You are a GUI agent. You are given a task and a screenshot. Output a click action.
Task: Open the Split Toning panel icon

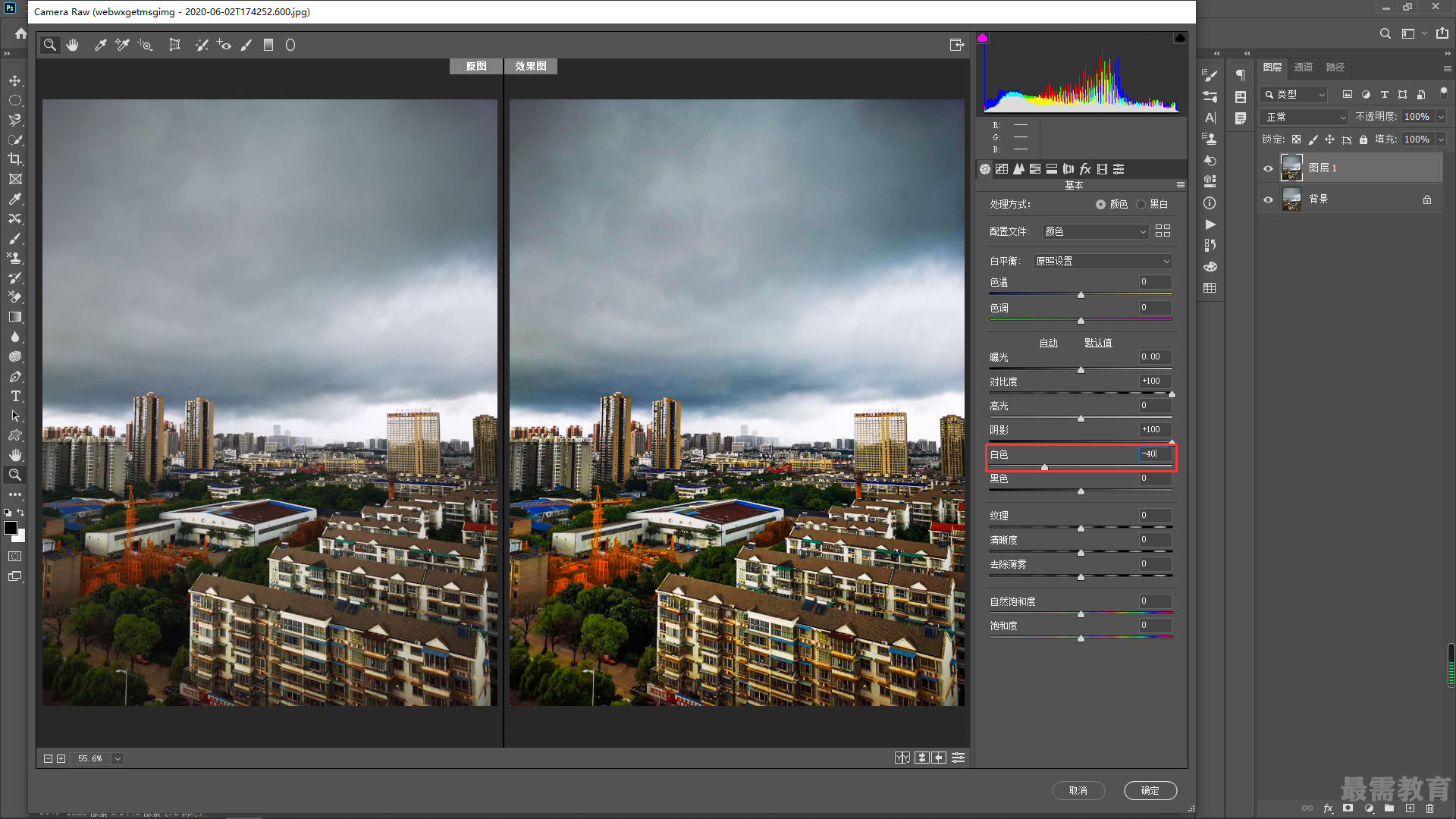pyautogui.click(x=1052, y=169)
